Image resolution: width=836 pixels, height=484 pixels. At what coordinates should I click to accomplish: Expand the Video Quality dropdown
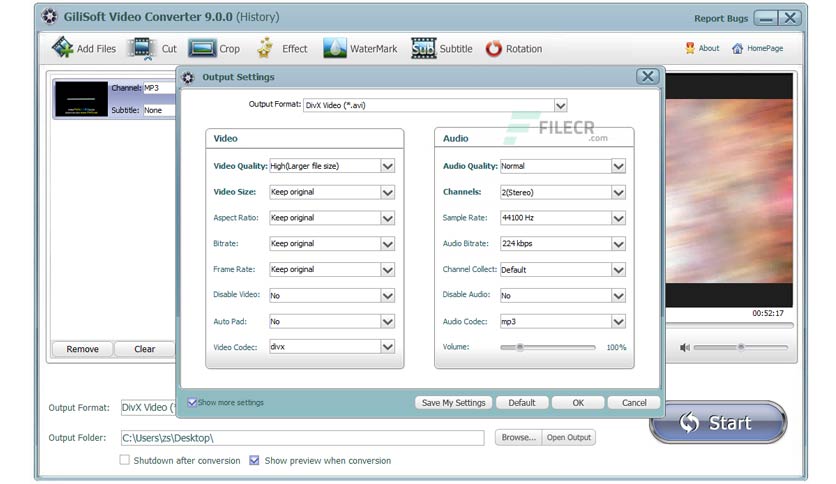388,166
